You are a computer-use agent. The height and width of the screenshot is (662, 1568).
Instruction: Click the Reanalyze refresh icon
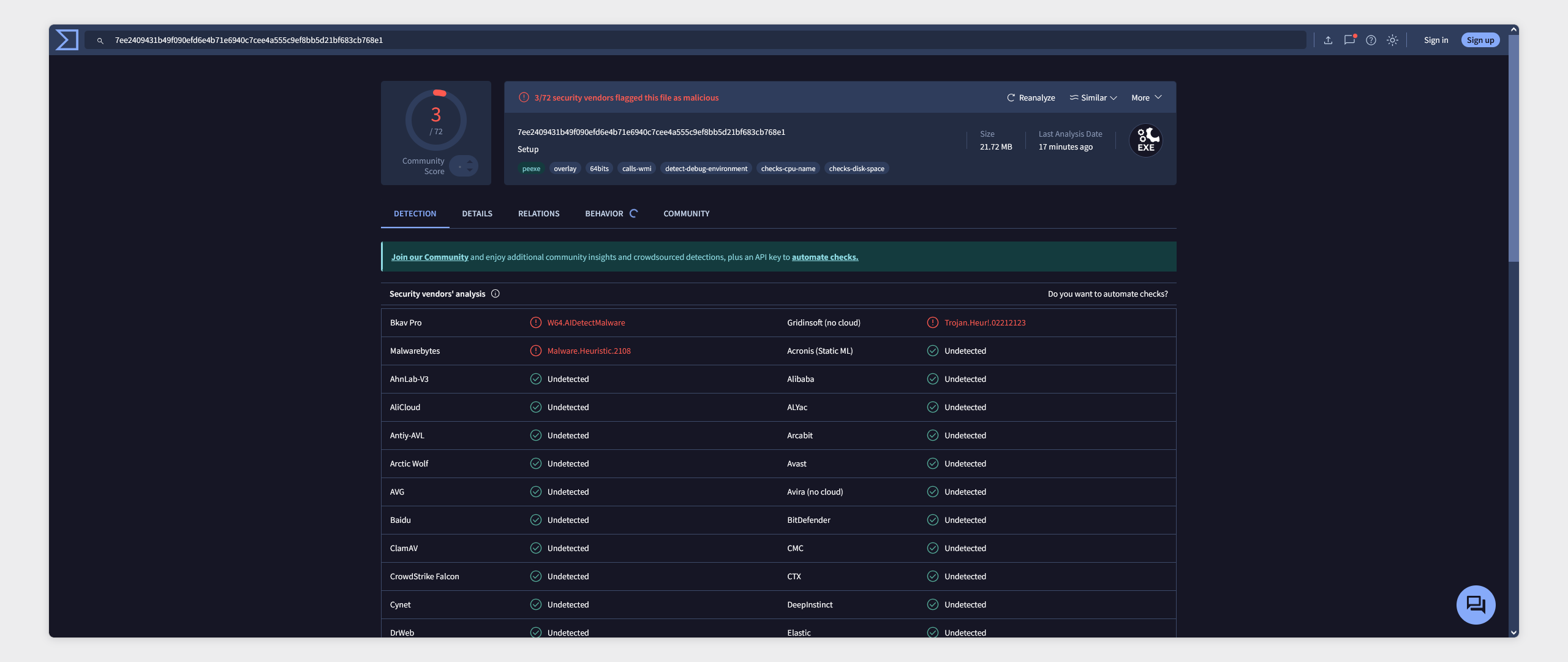click(1011, 97)
